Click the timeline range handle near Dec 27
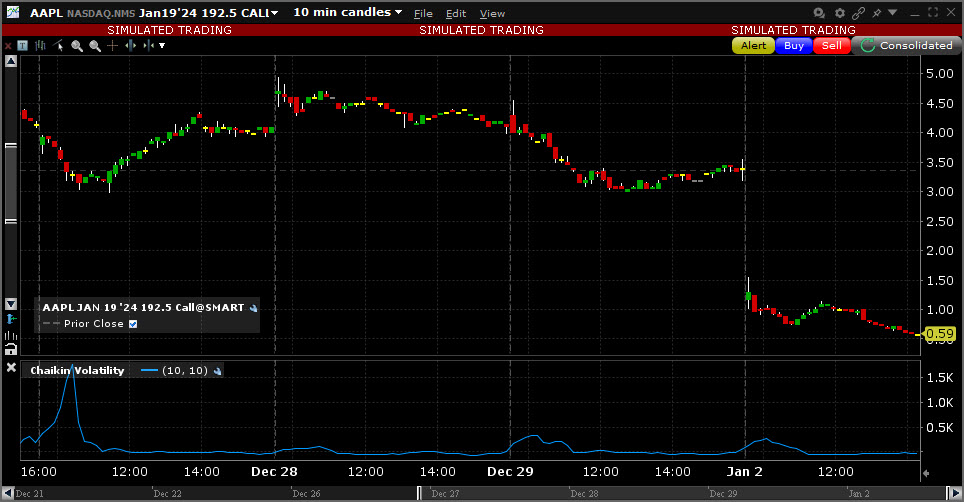 tap(419, 493)
